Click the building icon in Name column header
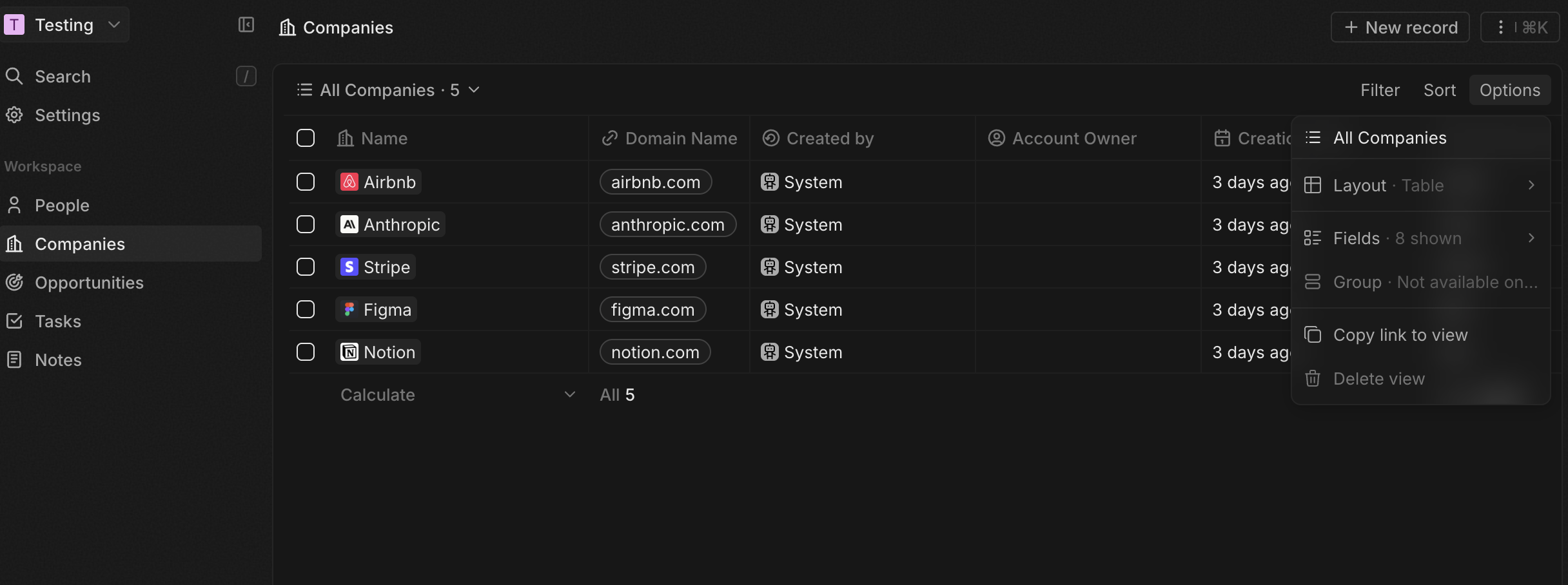This screenshot has height=585, width=1568. pyautogui.click(x=346, y=138)
